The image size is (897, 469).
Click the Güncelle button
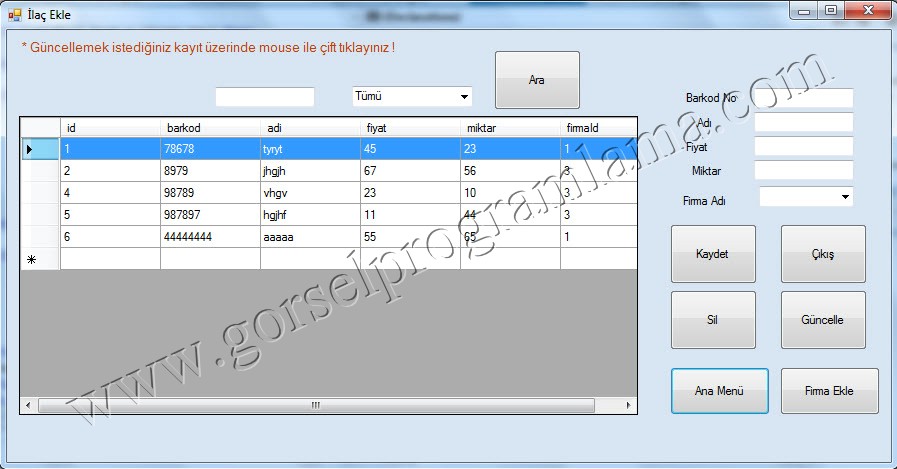coord(823,320)
